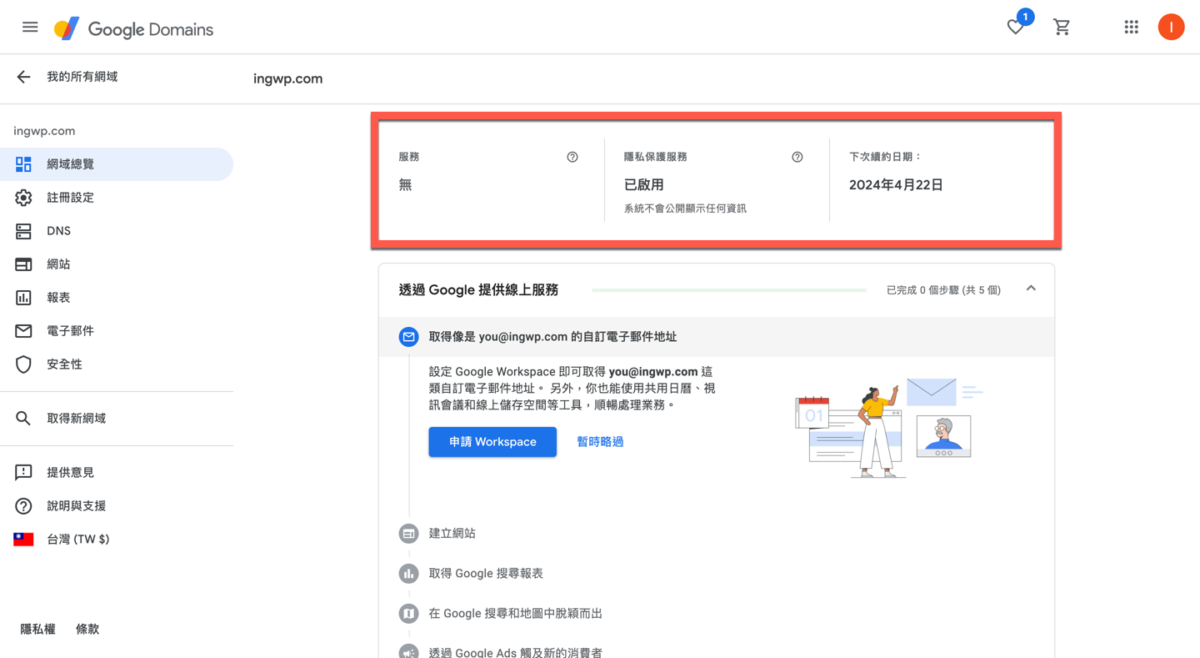Click the search icon for 取得新網域
1200x658 pixels.
click(x=23, y=418)
